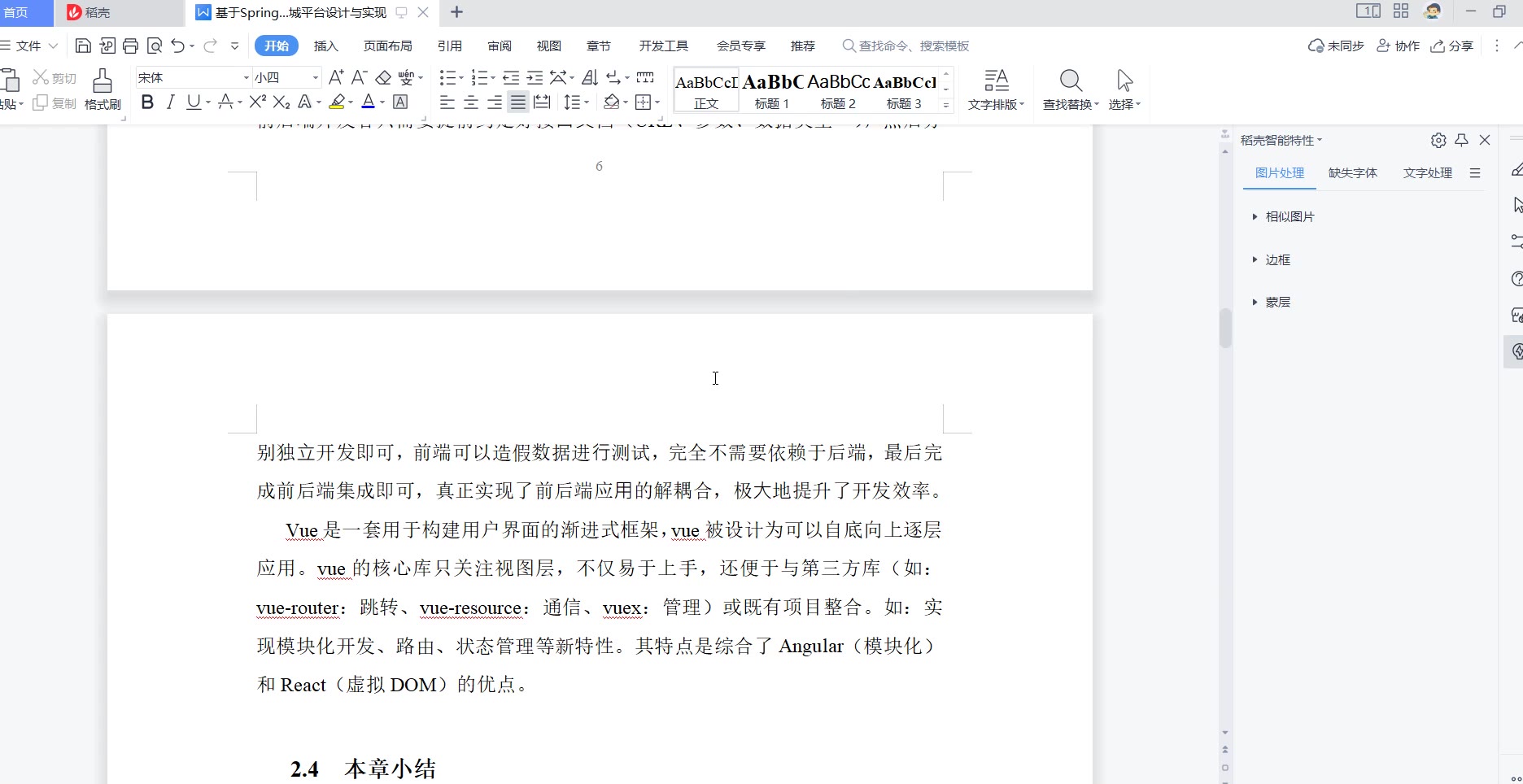Expand the 边框 section in side panel
Viewport: 1523px width, 784px height.
pos(1271,259)
